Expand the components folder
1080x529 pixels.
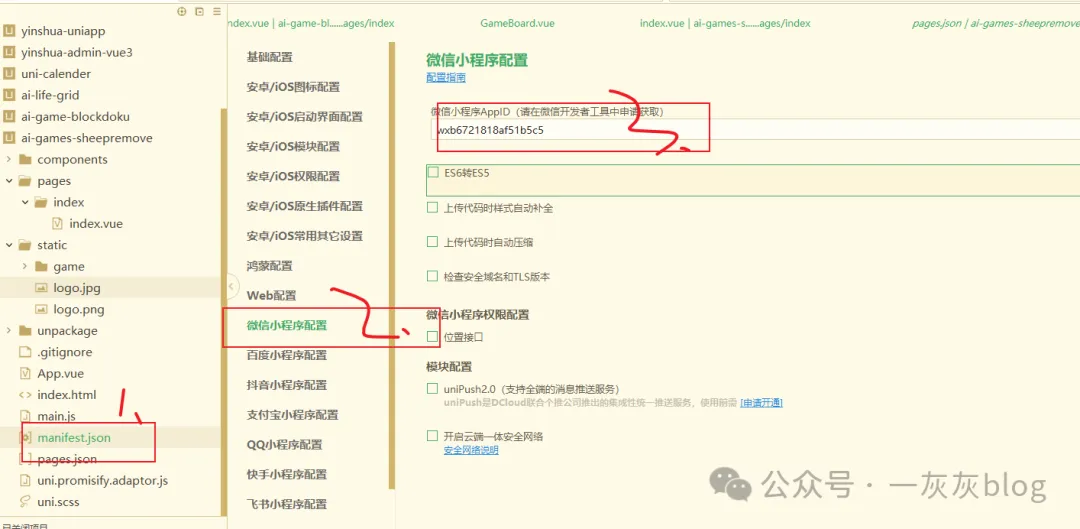click(9, 160)
